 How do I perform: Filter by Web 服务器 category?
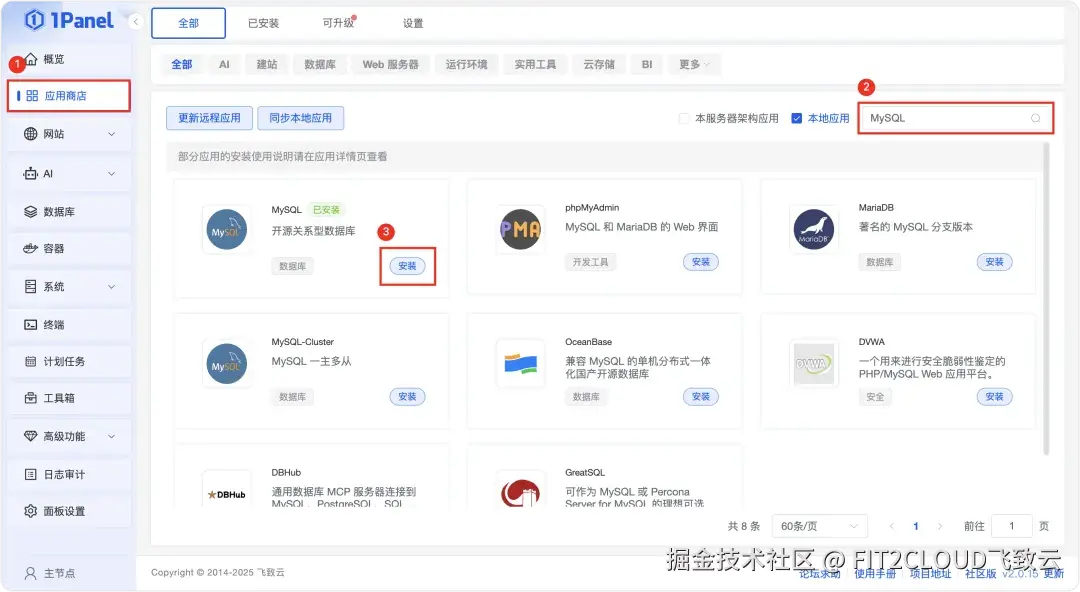tap(391, 64)
